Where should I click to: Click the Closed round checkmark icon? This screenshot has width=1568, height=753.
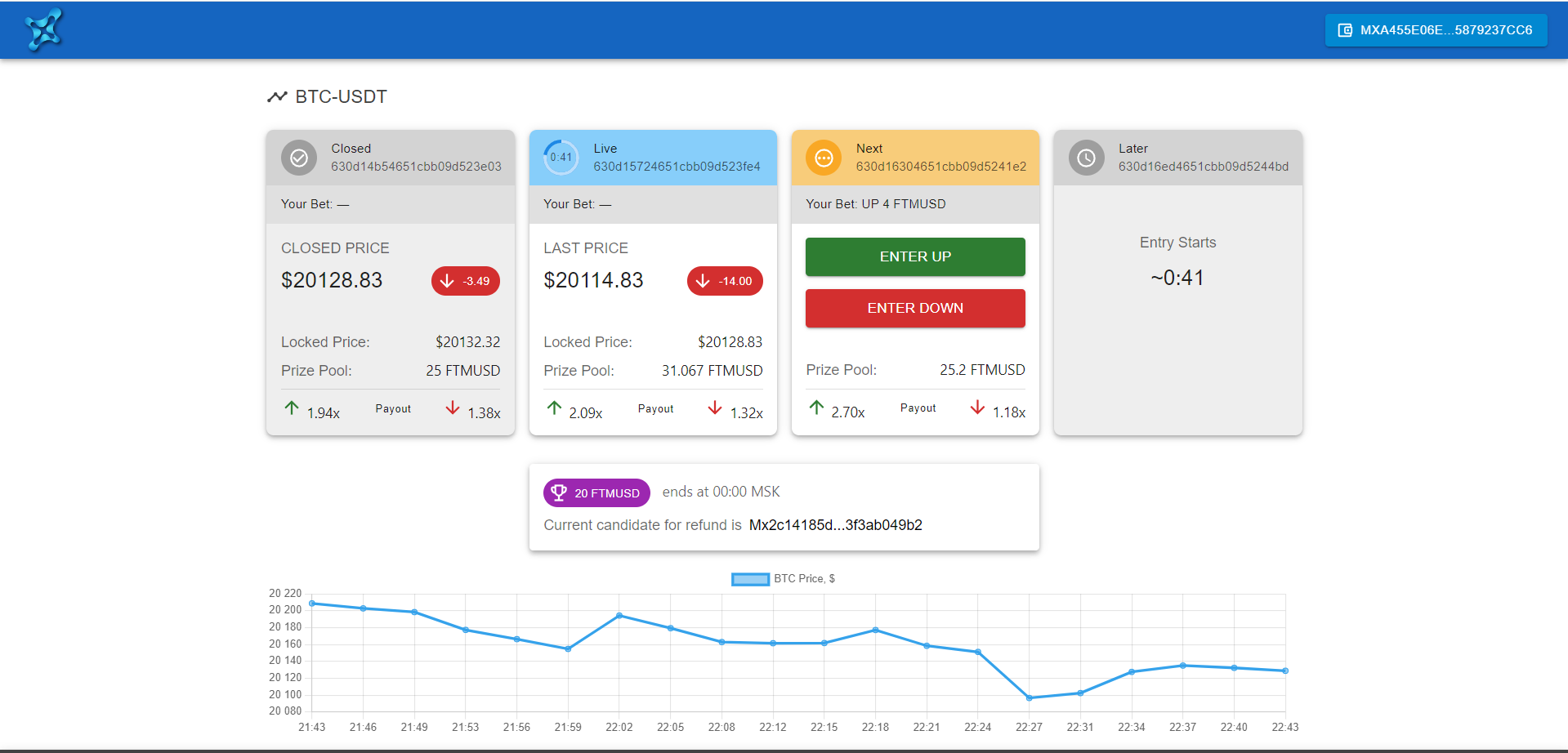coord(299,158)
